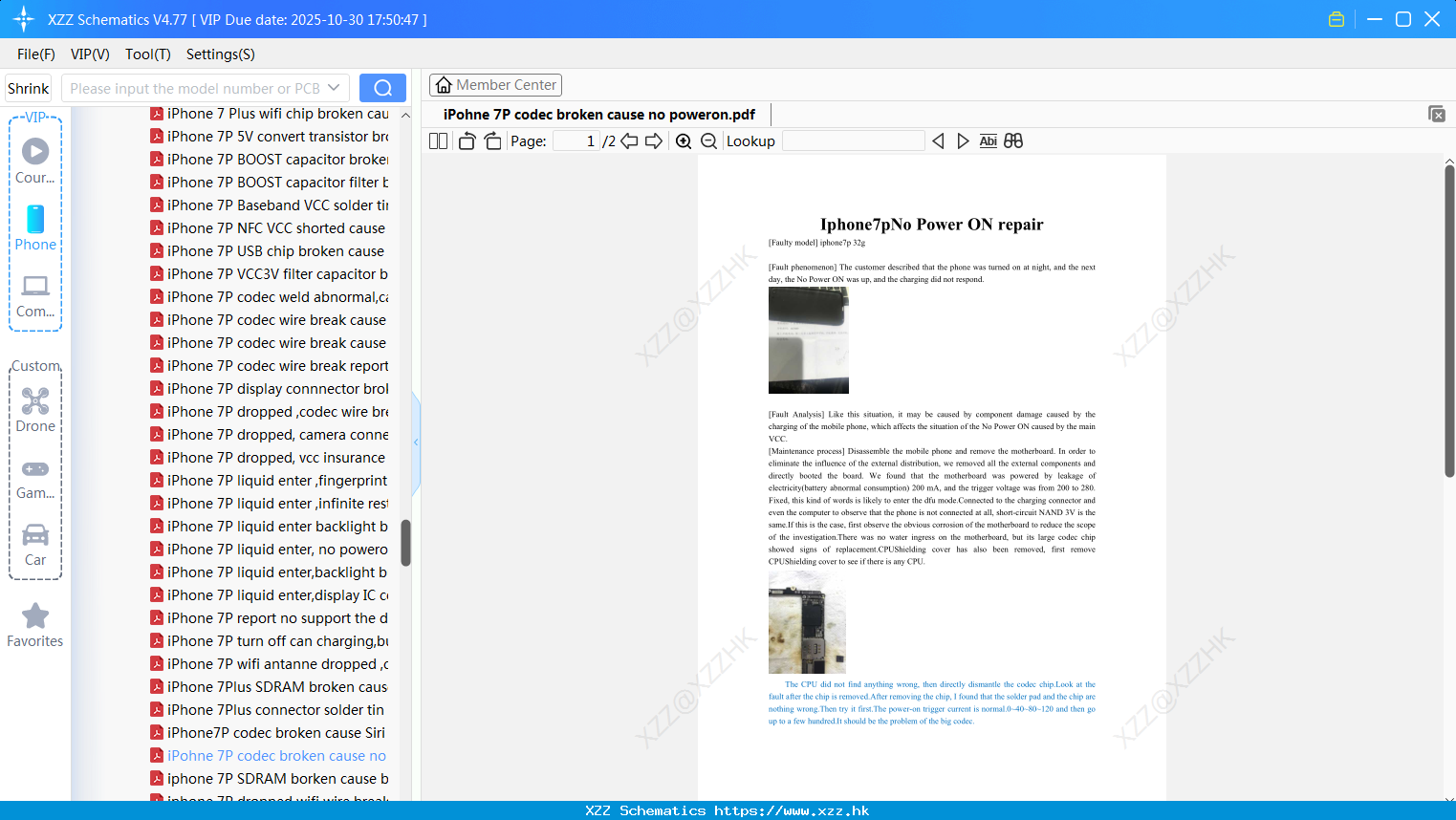
Task: Open 'iPhone7P codec broken cause Siri' file
Action: click(x=268, y=733)
